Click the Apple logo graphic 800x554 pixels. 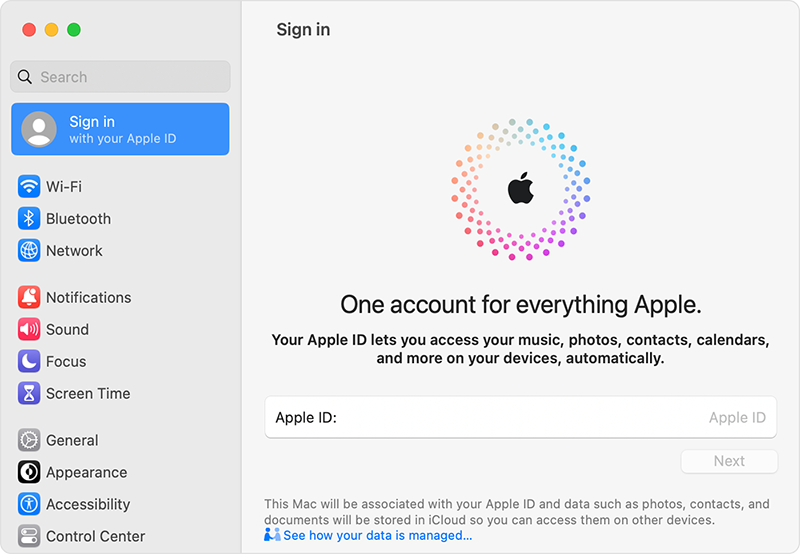pos(520,188)
